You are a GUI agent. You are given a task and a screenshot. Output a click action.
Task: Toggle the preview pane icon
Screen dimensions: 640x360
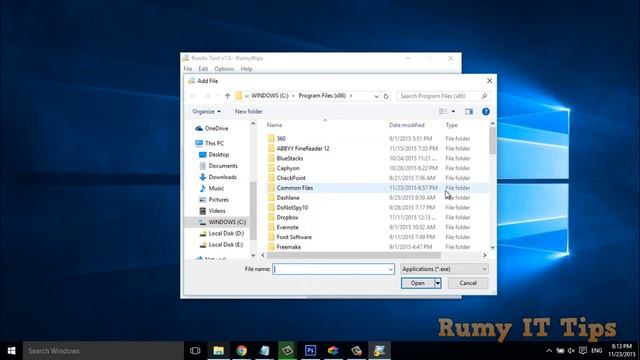469,111
